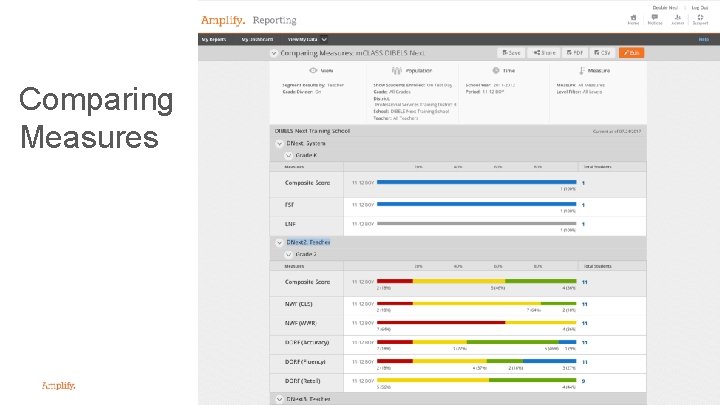The image size is (720, 405).
Task: Open the Home icon in the header
Action: click(x=633, y=19)
